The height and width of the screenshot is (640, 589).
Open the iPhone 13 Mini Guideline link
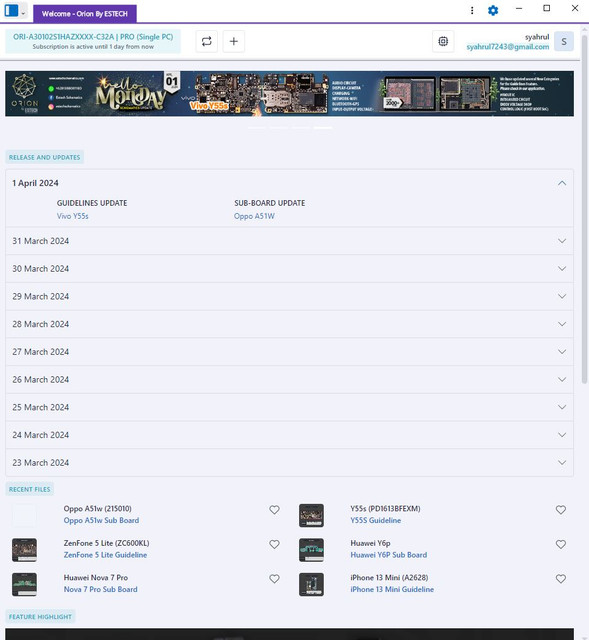click(392, 589)
